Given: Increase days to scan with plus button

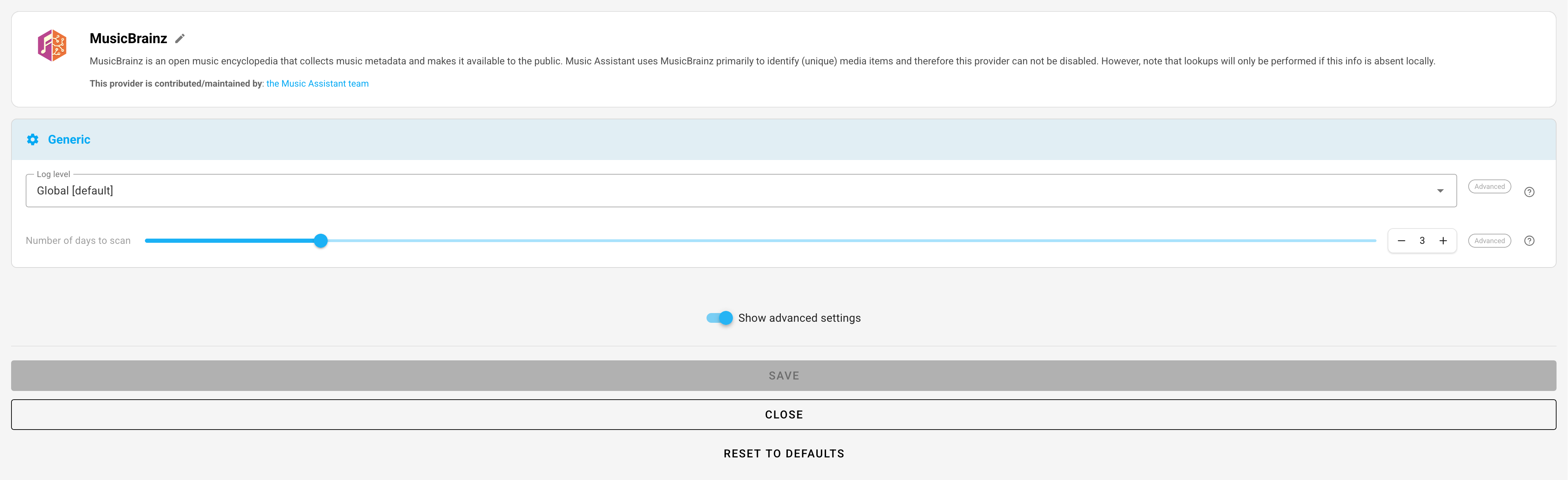Looking at the screenshot, I should point(1443,241).
